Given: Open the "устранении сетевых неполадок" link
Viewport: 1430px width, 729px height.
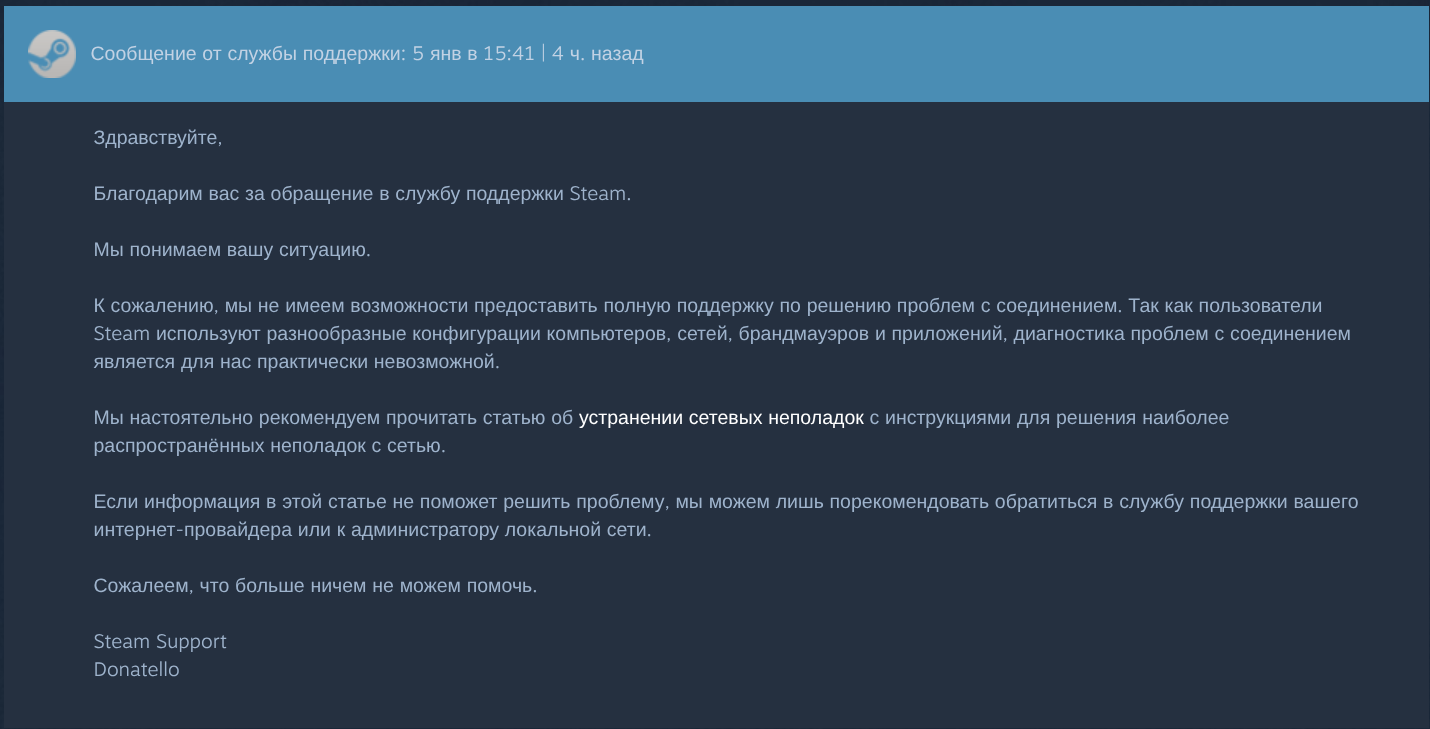Looking at the screenshot, I should [x=720, y=418].
